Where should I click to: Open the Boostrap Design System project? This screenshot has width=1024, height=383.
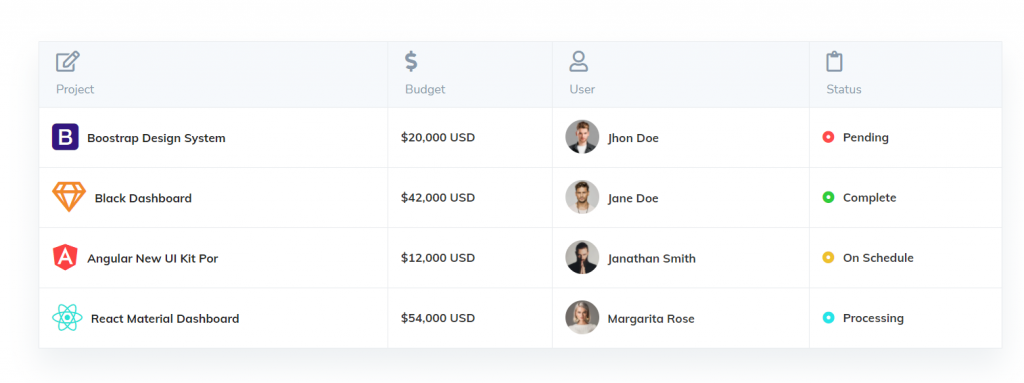[x=156, y=138]
